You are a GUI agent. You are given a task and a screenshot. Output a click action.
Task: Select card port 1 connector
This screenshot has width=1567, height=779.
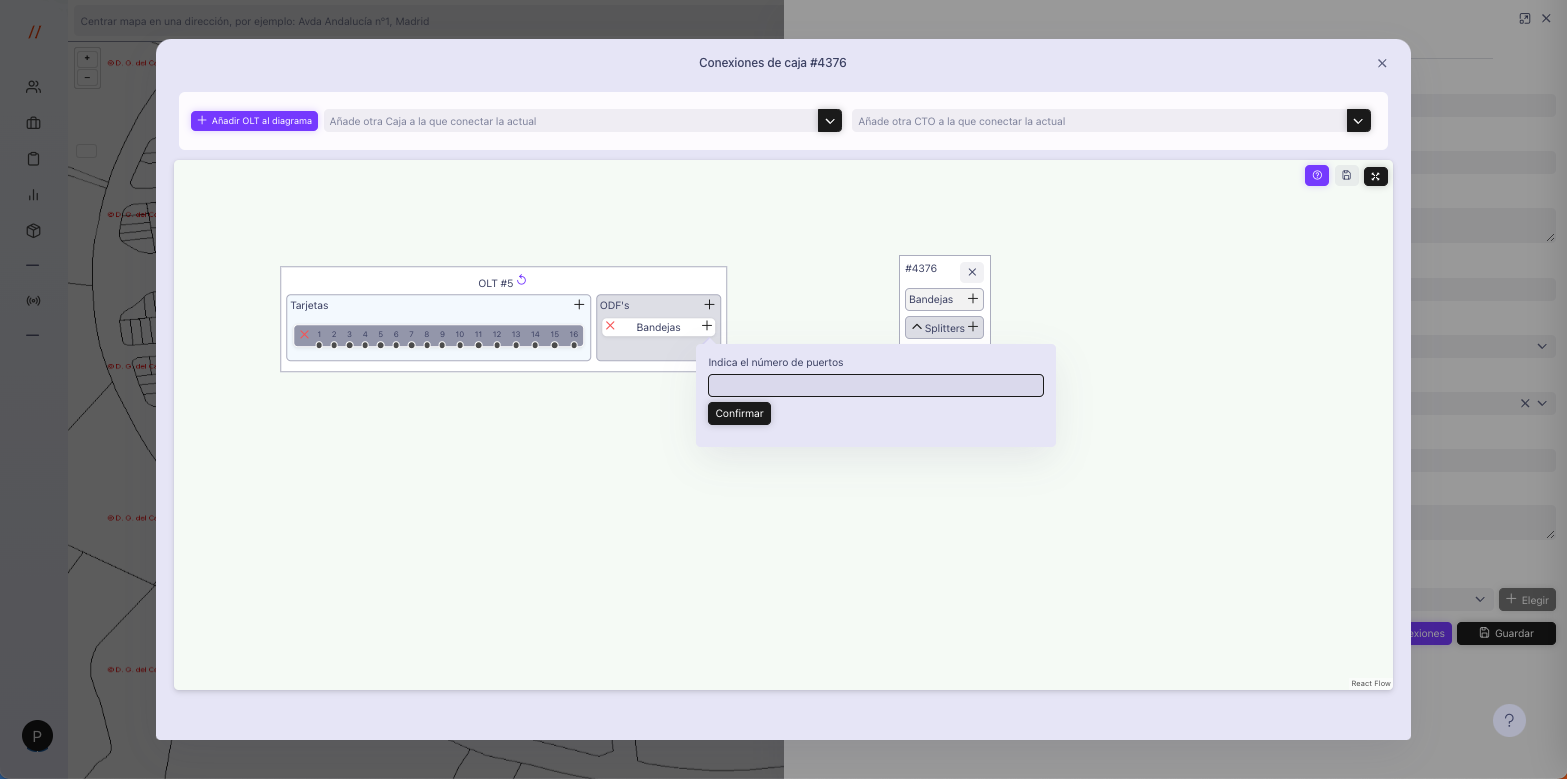pyautogui.click(x=319, y=345)
